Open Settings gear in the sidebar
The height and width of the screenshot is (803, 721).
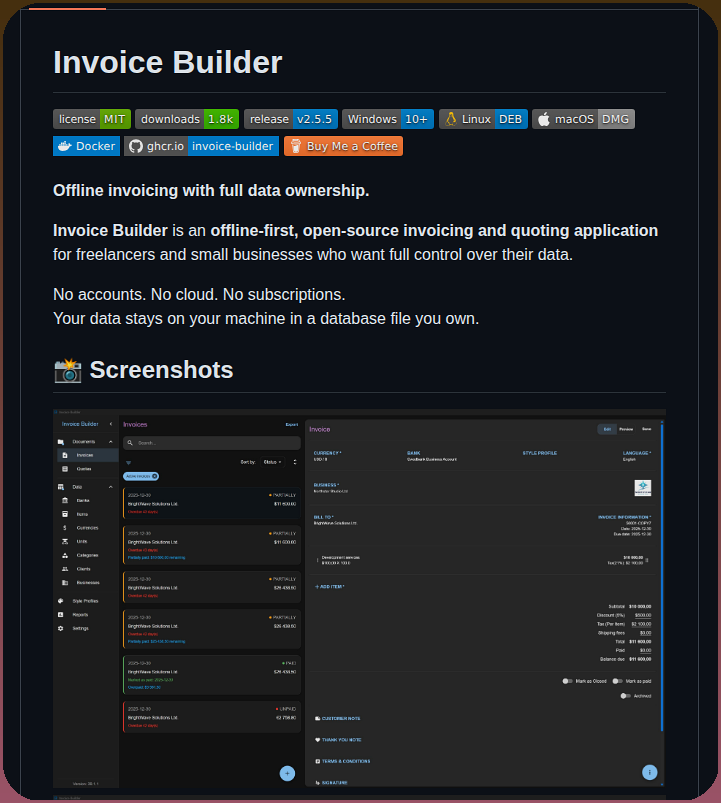[60, 628]
